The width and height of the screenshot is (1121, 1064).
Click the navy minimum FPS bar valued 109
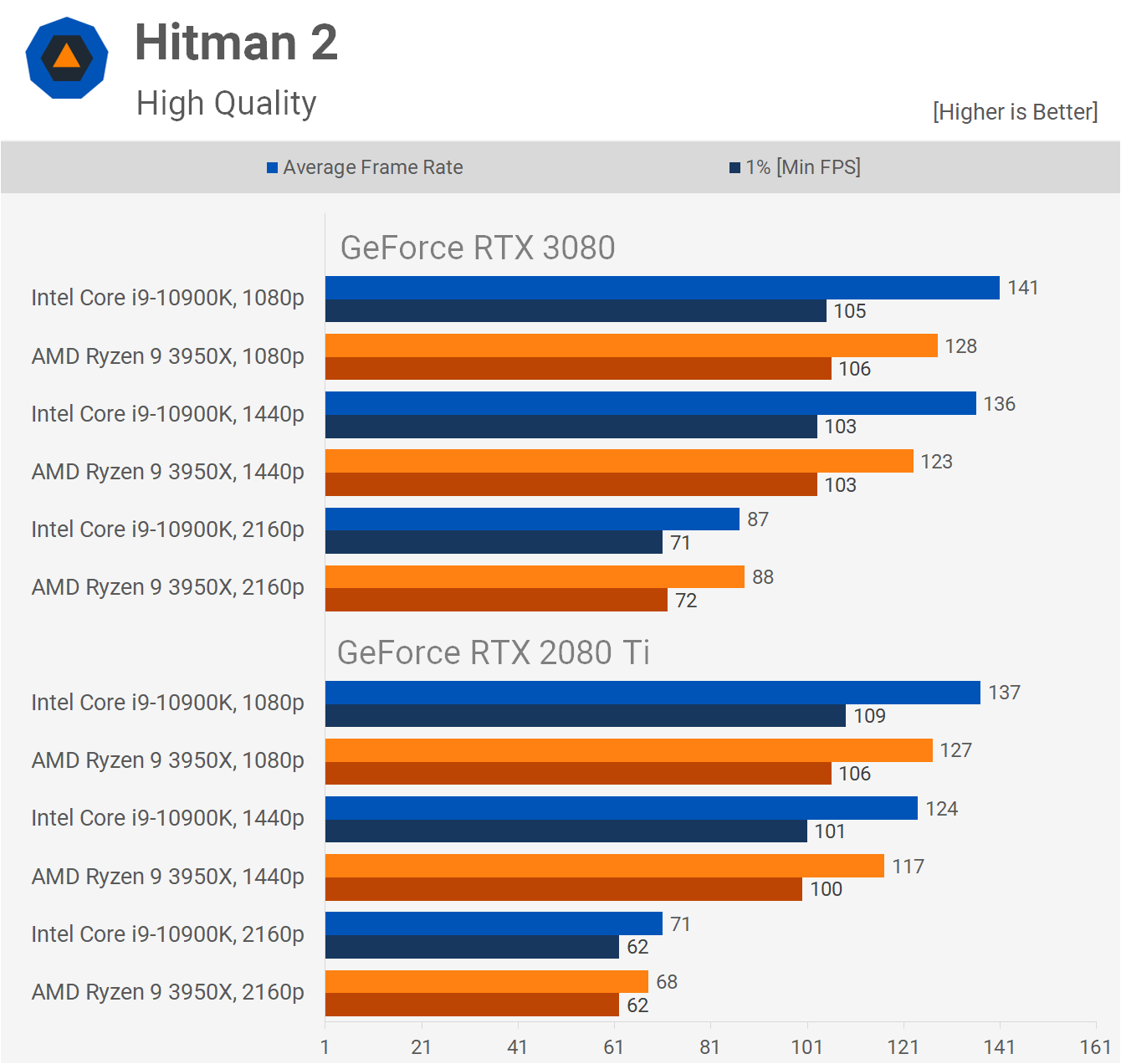(x=586, y=716)
